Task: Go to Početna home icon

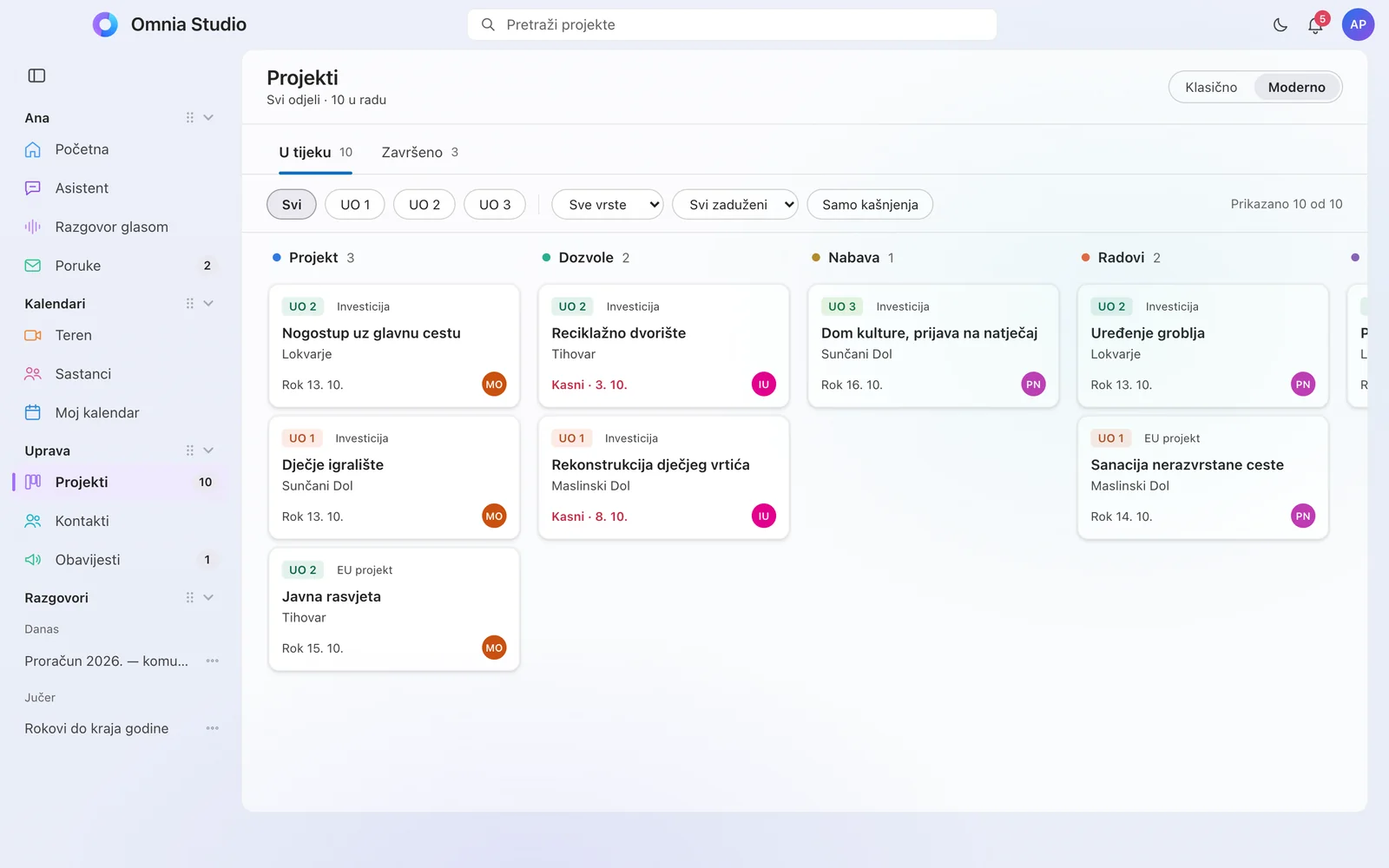Action: pyautogui.click(x=33, y=149)
